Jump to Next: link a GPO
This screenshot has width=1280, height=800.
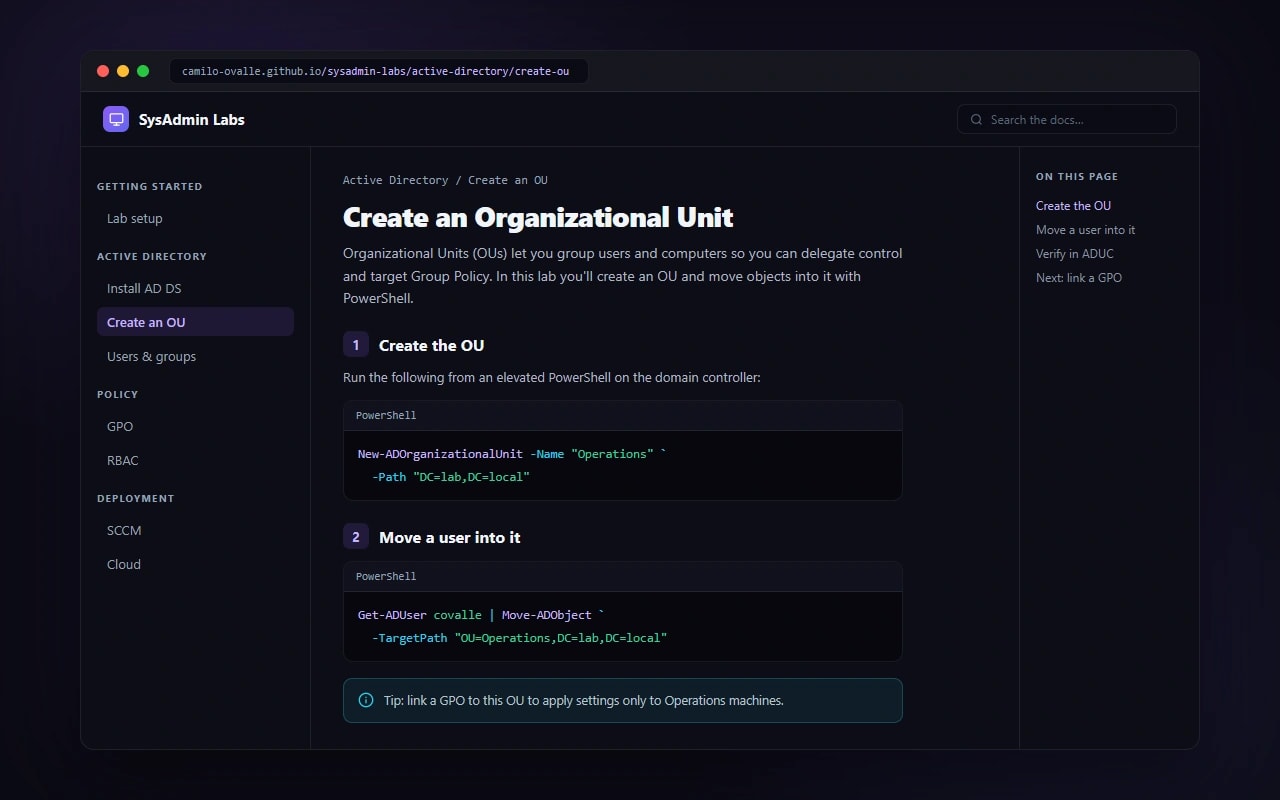[x=1078, y=278]
